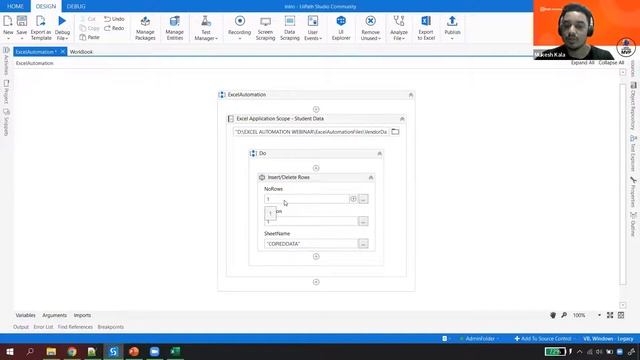Open the Windows Start menu
Screen dimensions: 640x360
coord(9,351)
